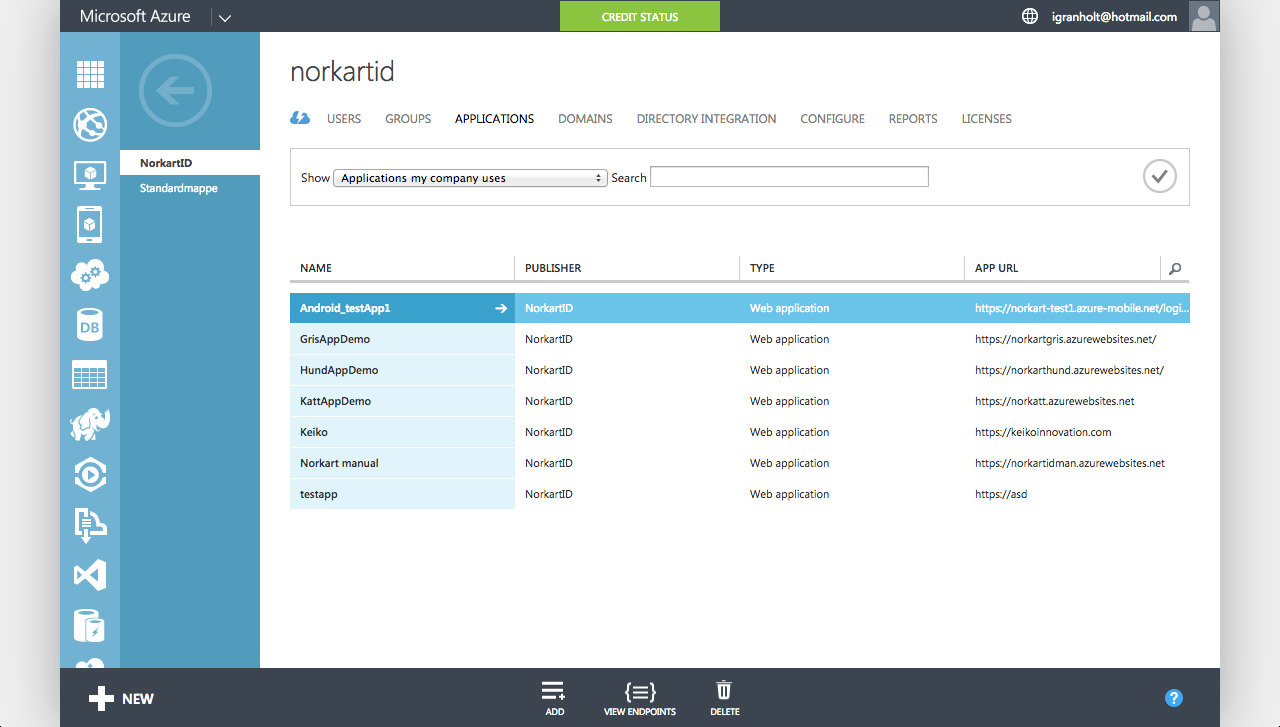Open the SQL Databases DB icon

click(90, 325)
